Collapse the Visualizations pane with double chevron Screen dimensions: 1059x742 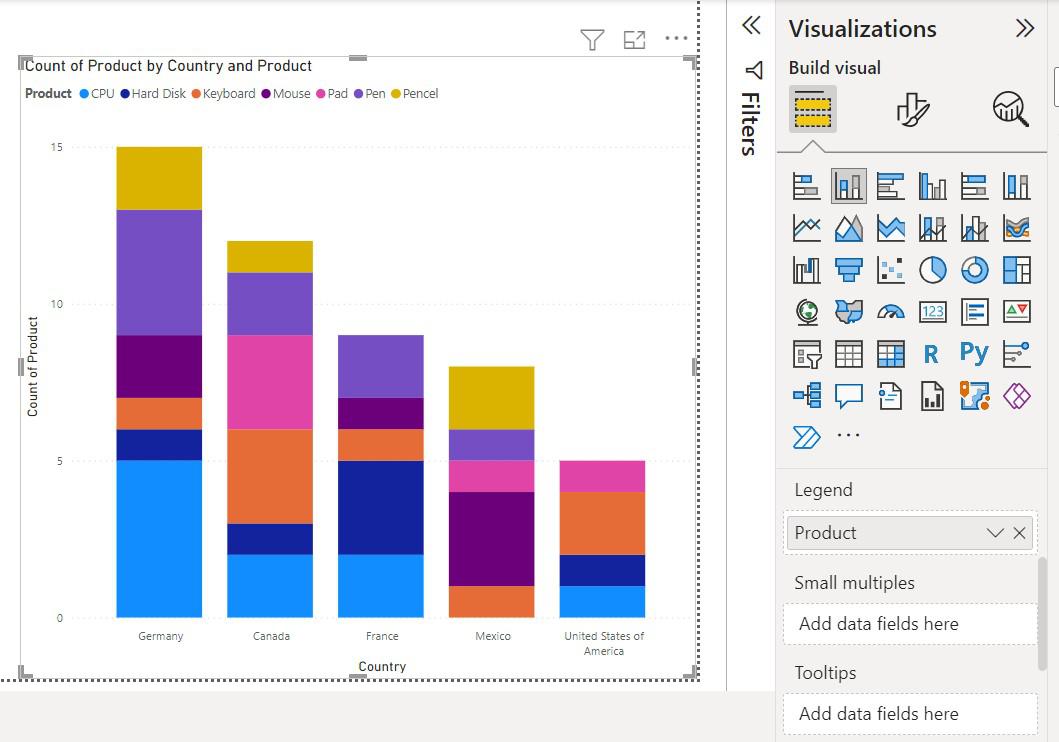[1025, 28]
